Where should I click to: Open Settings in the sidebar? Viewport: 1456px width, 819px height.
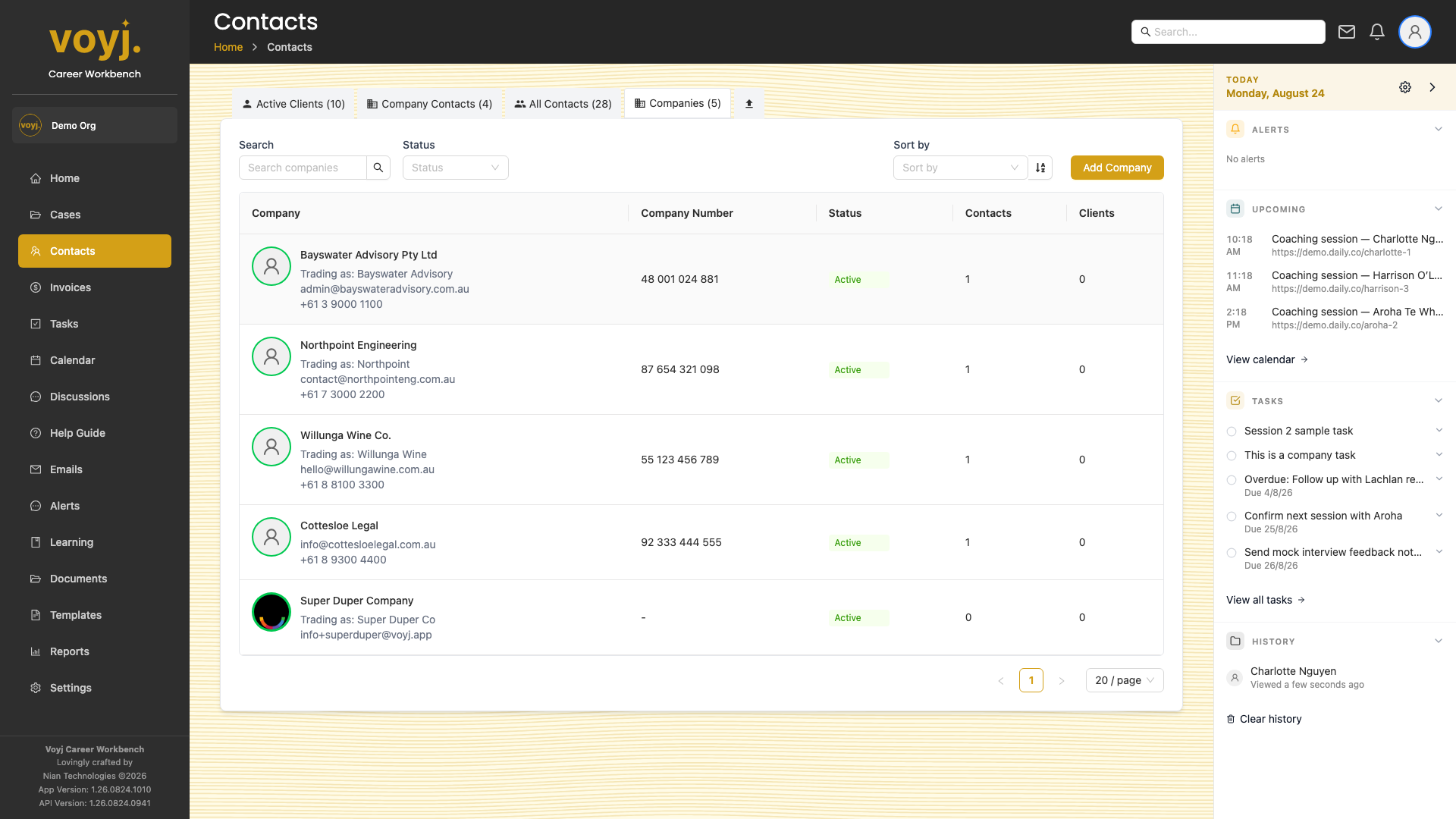(95, 688)
